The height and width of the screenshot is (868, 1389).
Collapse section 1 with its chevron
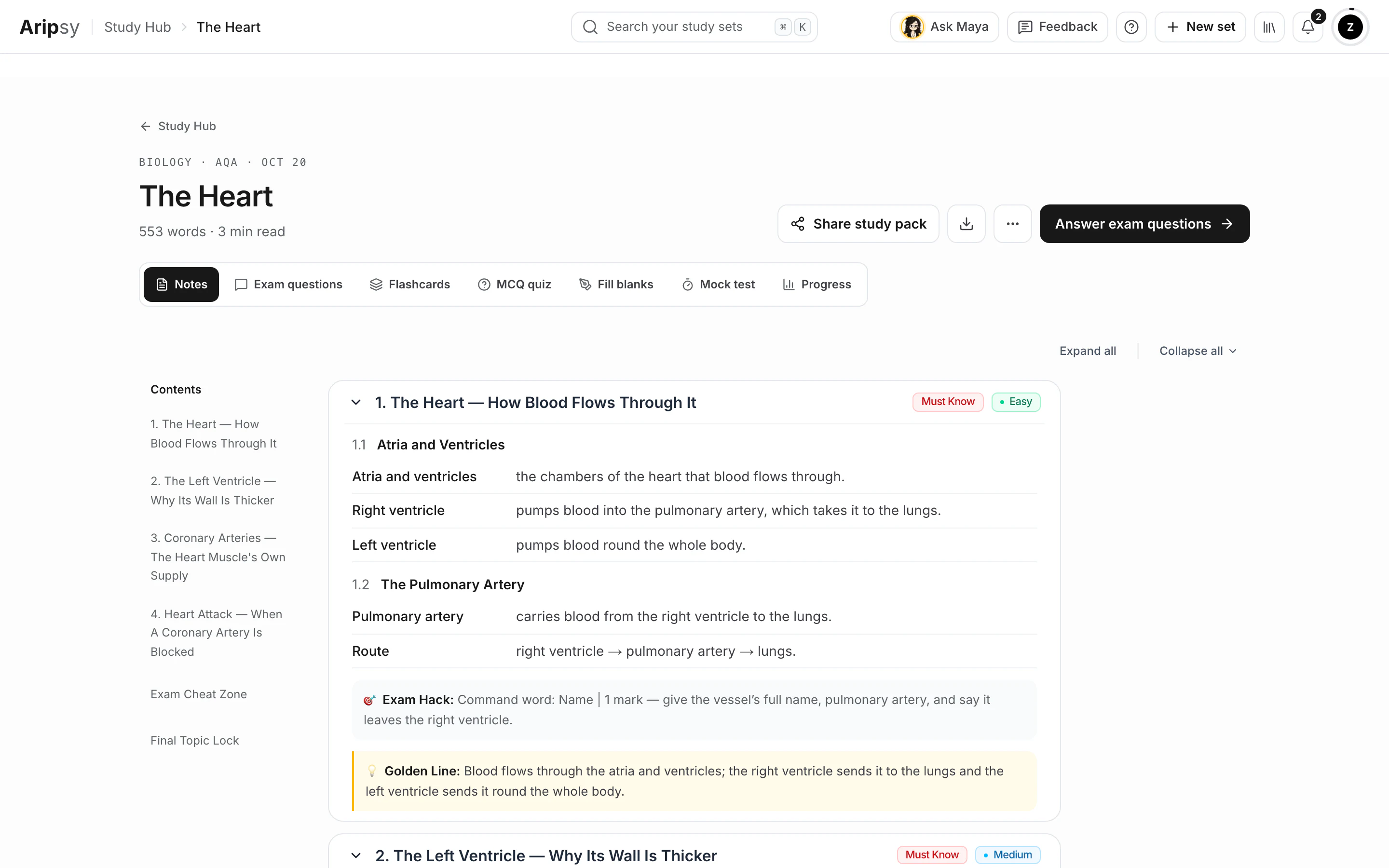coord(356,403)
